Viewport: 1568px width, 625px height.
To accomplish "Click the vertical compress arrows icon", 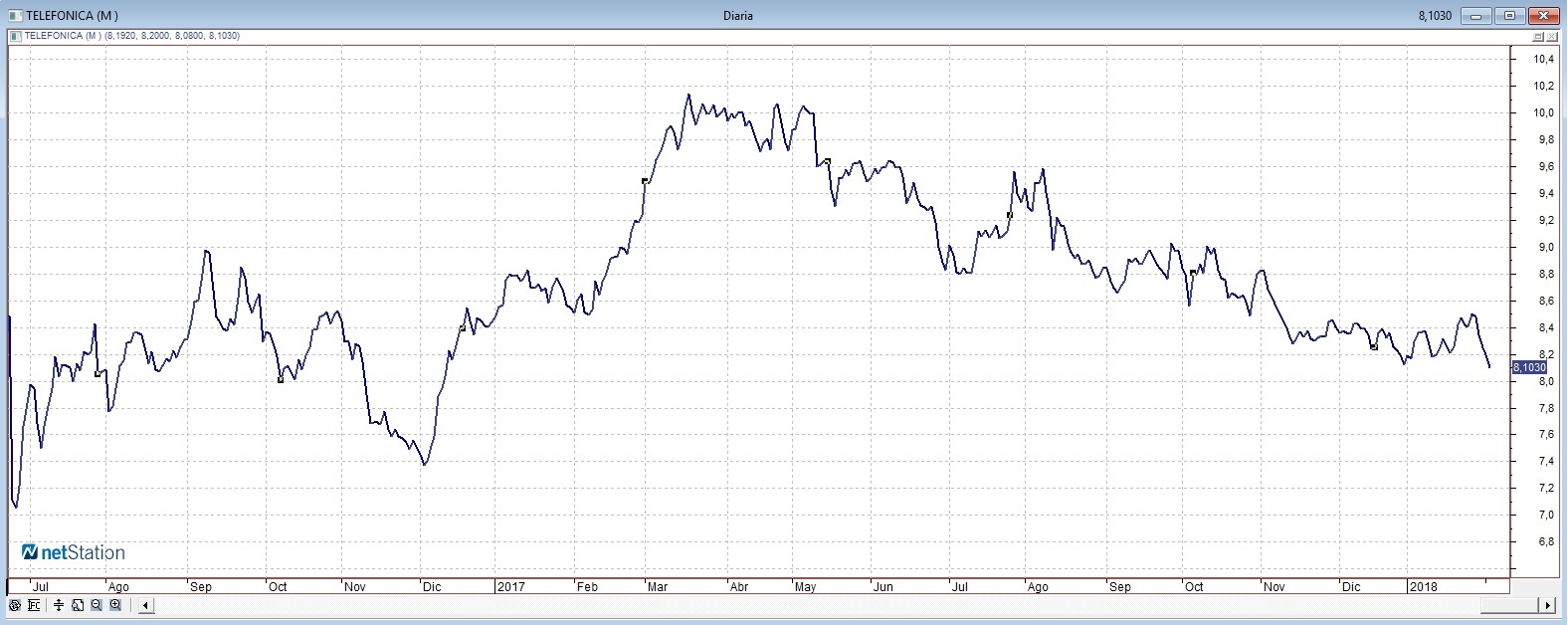I will point(59,605).
